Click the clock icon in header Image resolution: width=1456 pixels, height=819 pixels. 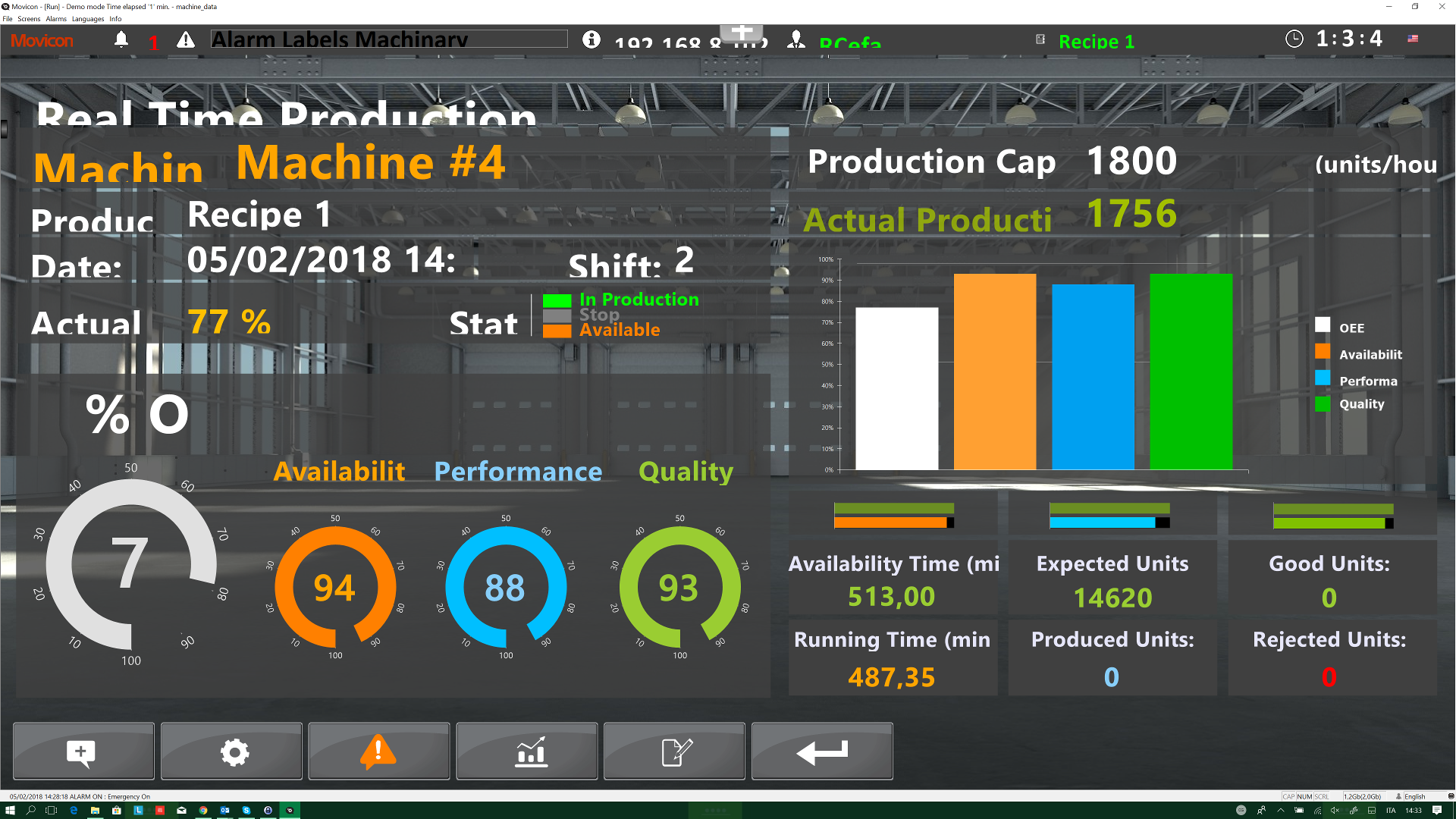[x=1294, y=39]
